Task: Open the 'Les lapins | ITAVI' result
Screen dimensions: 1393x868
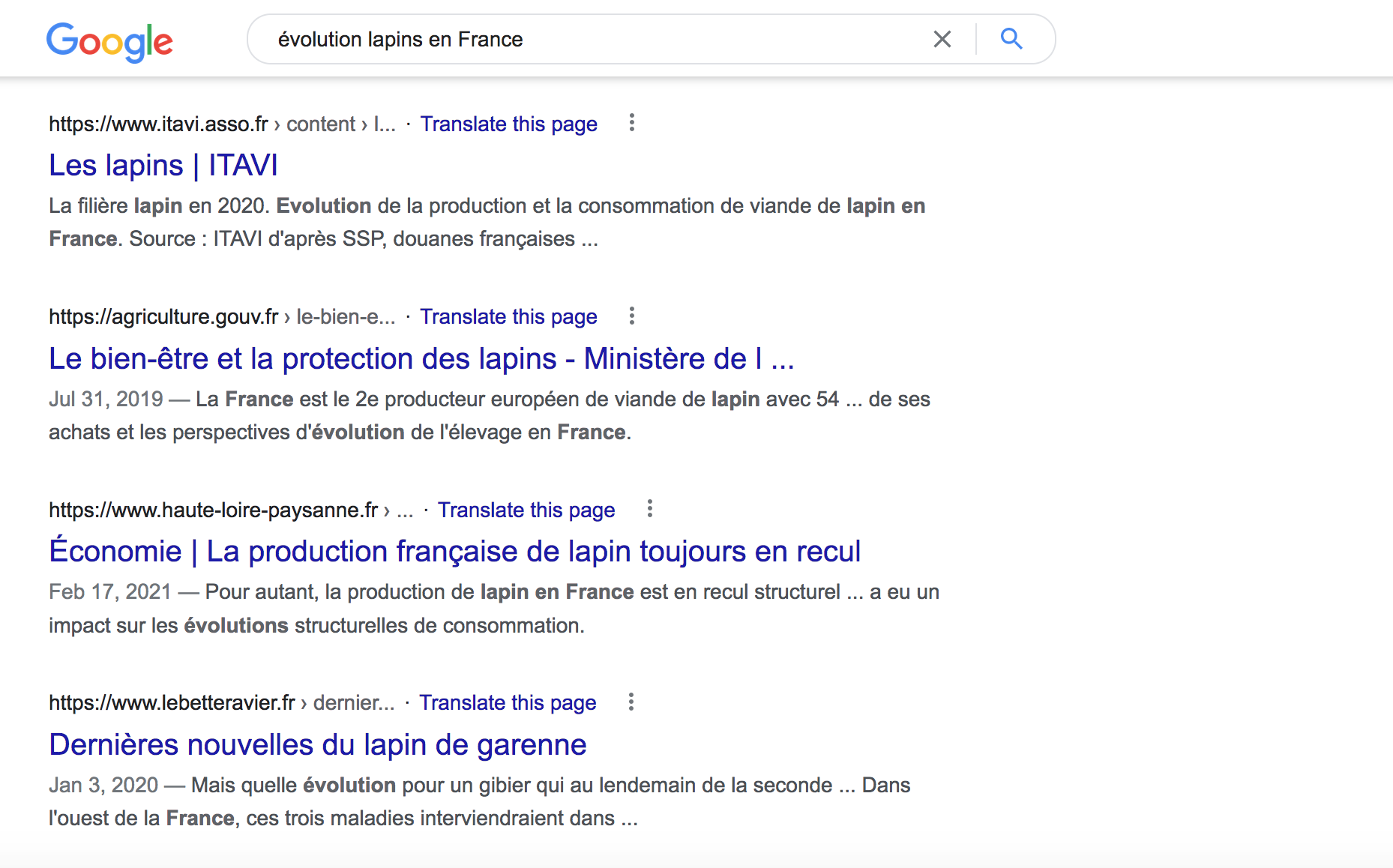Action: (163, 166)
